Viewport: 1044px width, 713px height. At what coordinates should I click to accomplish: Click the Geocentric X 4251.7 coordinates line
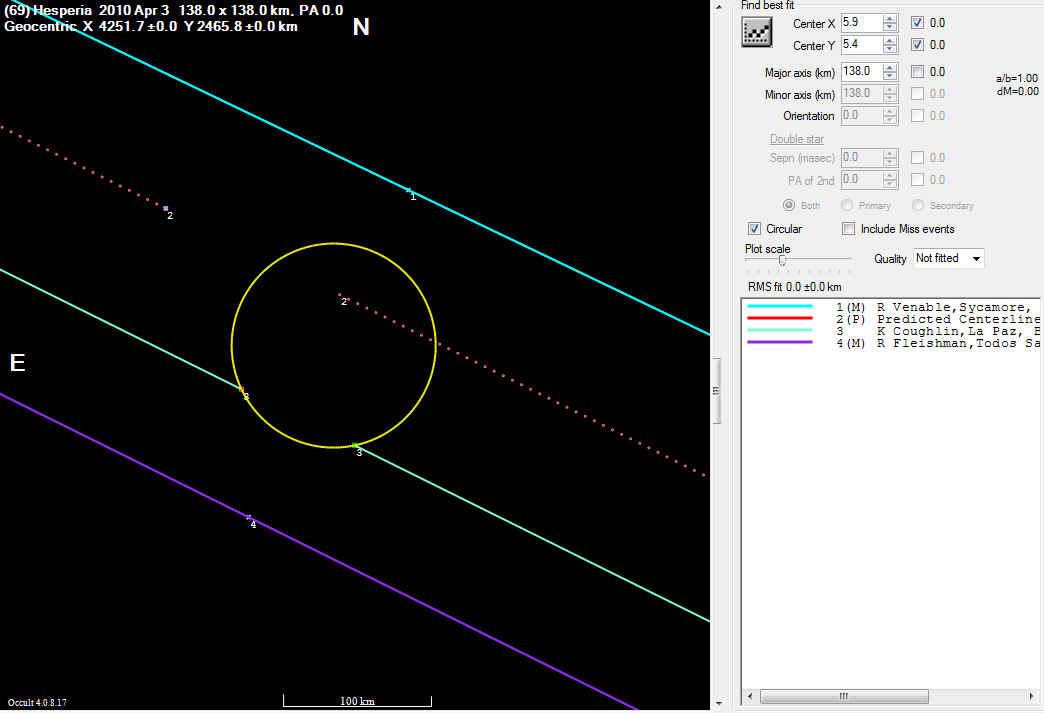click(151, 27)
